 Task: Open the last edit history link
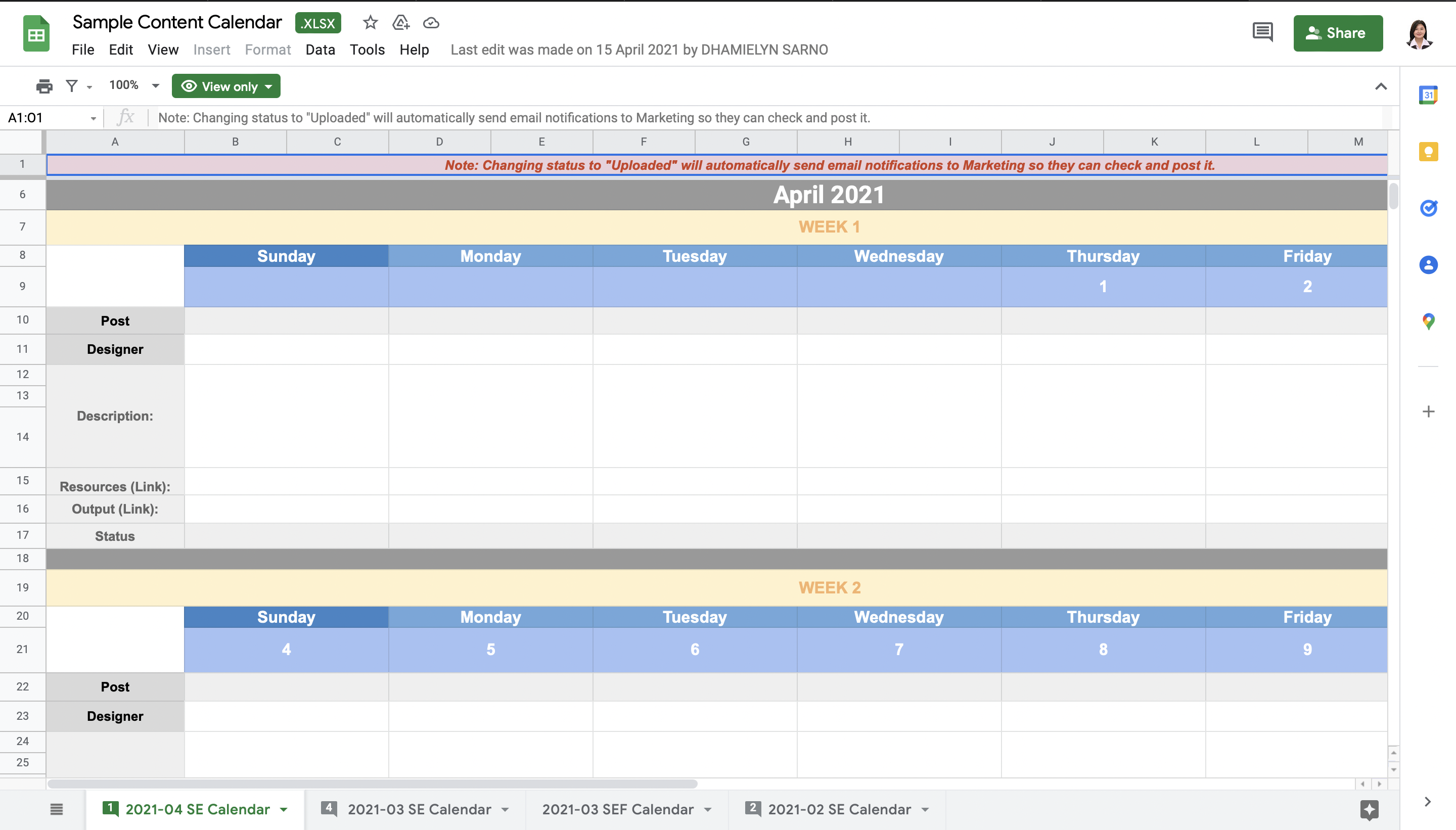[639, 50]
